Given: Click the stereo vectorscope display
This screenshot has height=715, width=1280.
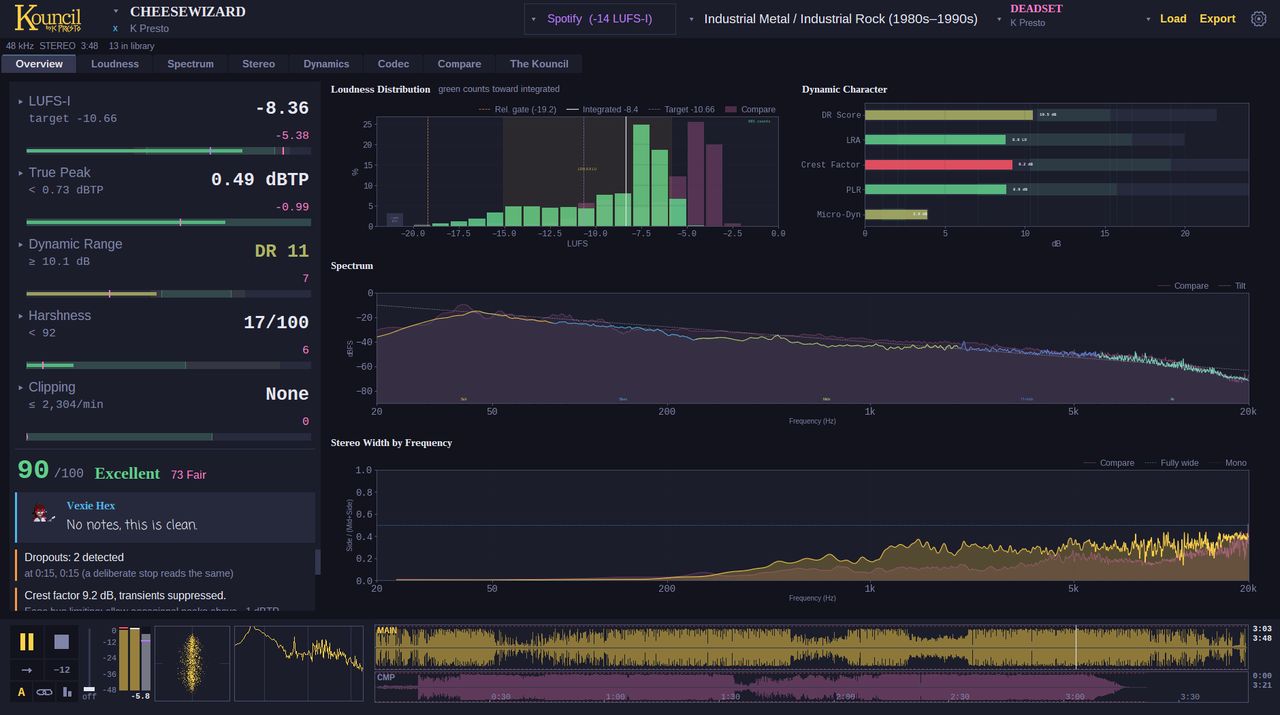Looking at the screenshot, I should point(192,664).
